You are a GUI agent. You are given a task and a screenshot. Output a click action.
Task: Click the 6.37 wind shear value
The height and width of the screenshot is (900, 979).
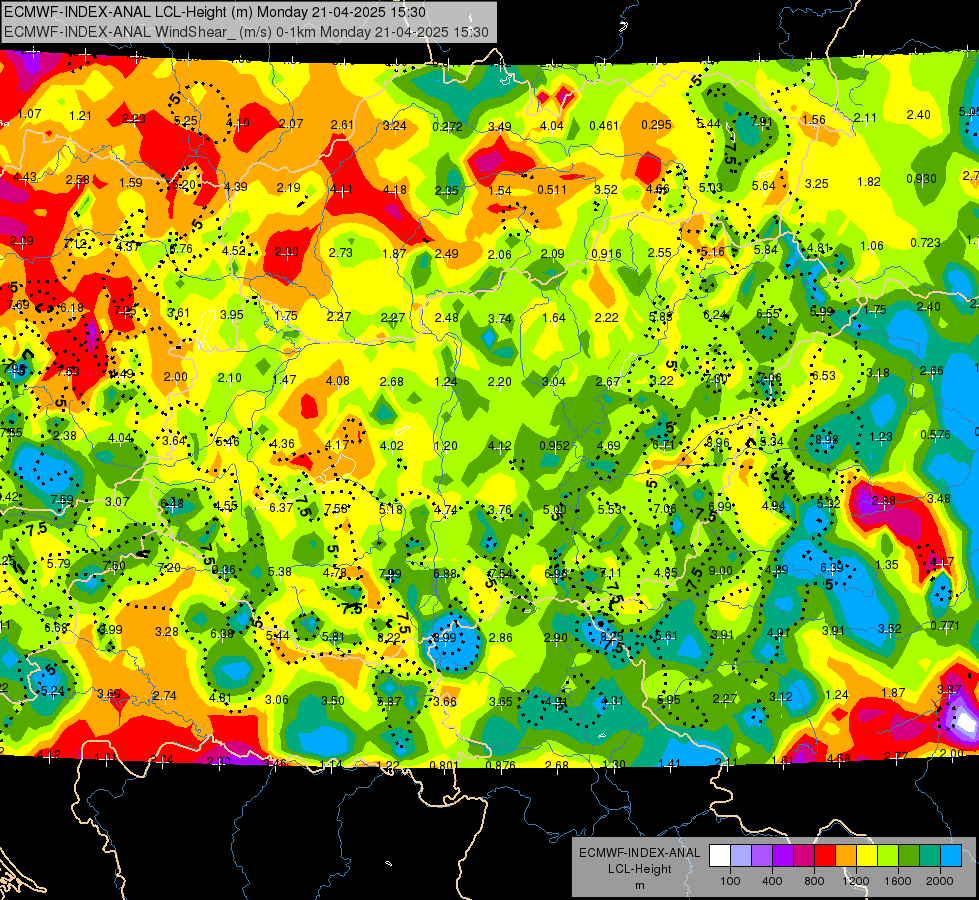[x=282, y=507]
